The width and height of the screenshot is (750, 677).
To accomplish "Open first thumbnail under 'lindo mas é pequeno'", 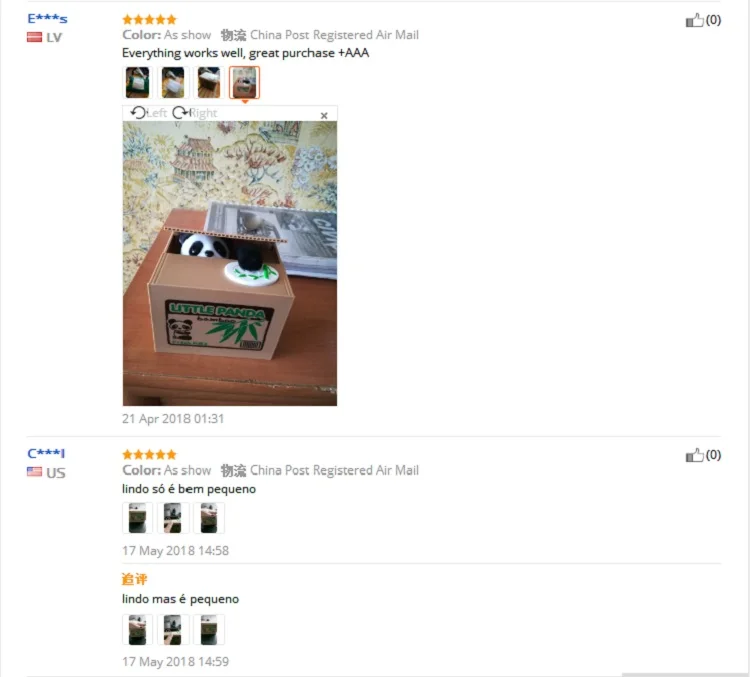I will (138, 630).
